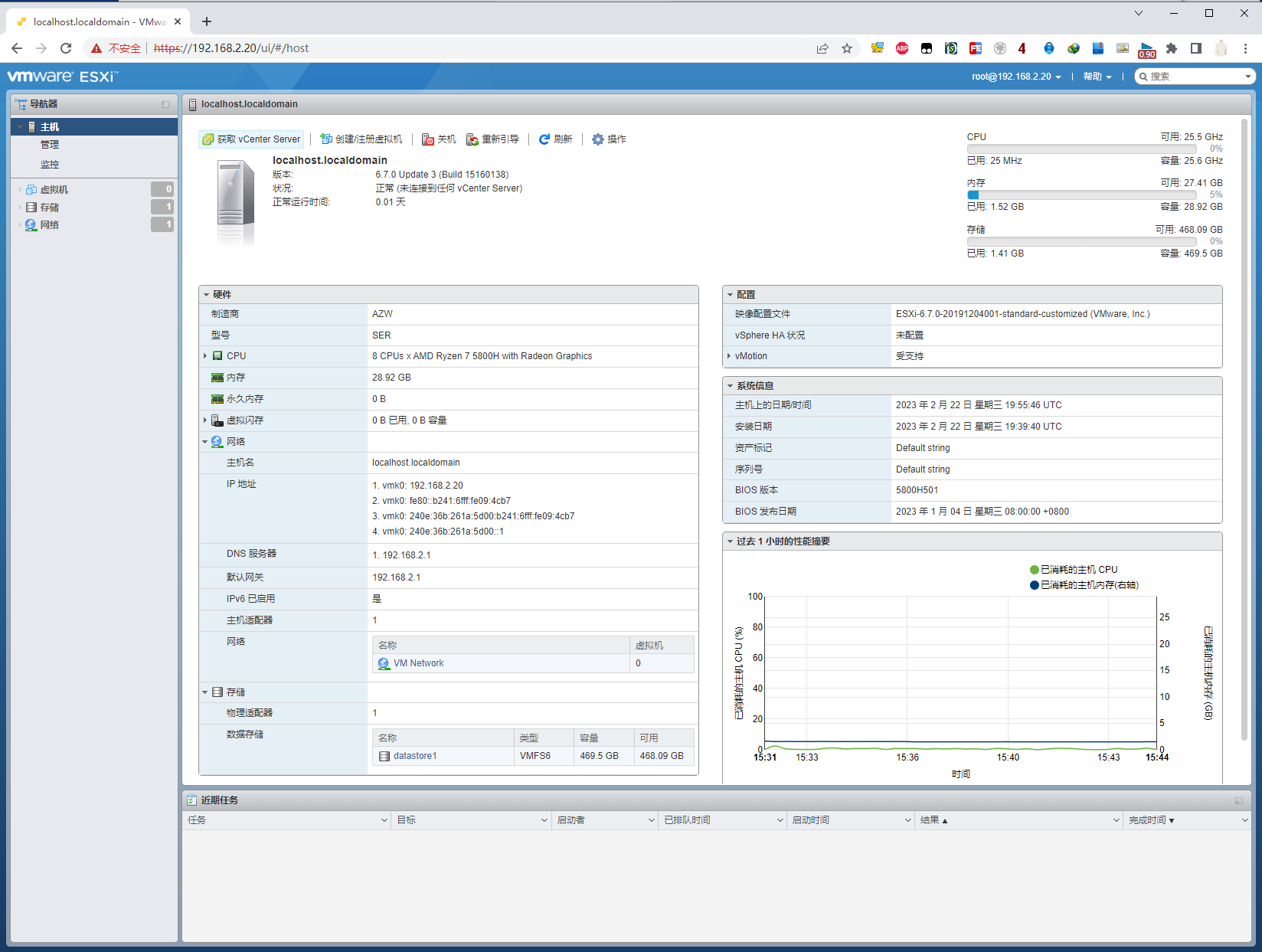Click the VMware ESXi logo
This screenshot has height=952, width=1262.
pos(63,77)
